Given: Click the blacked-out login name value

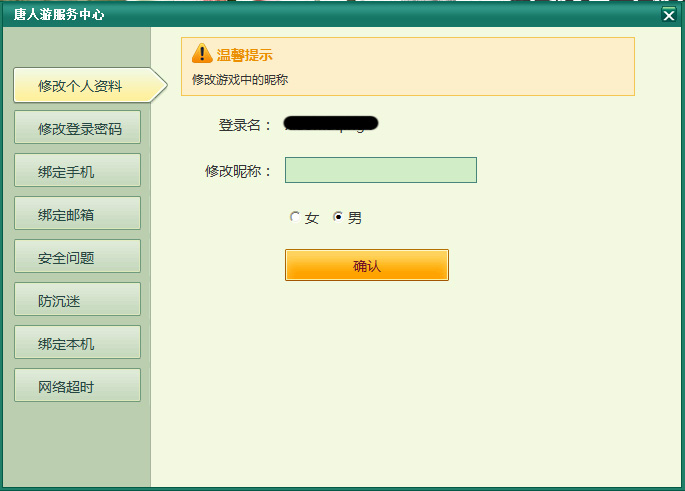Looking at the screenshot, I should tap(331, 124).
